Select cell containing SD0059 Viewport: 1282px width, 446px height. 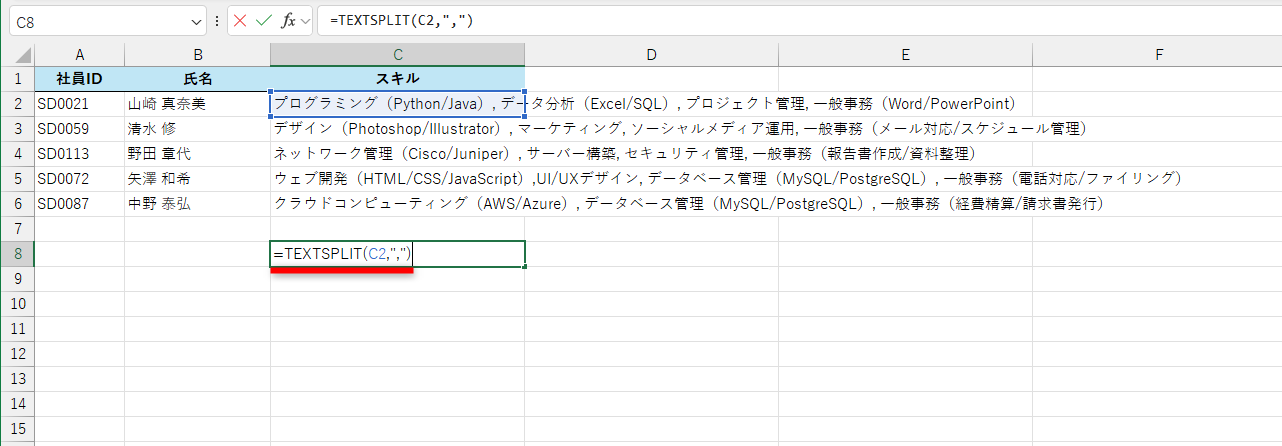(x=79, y=129)
